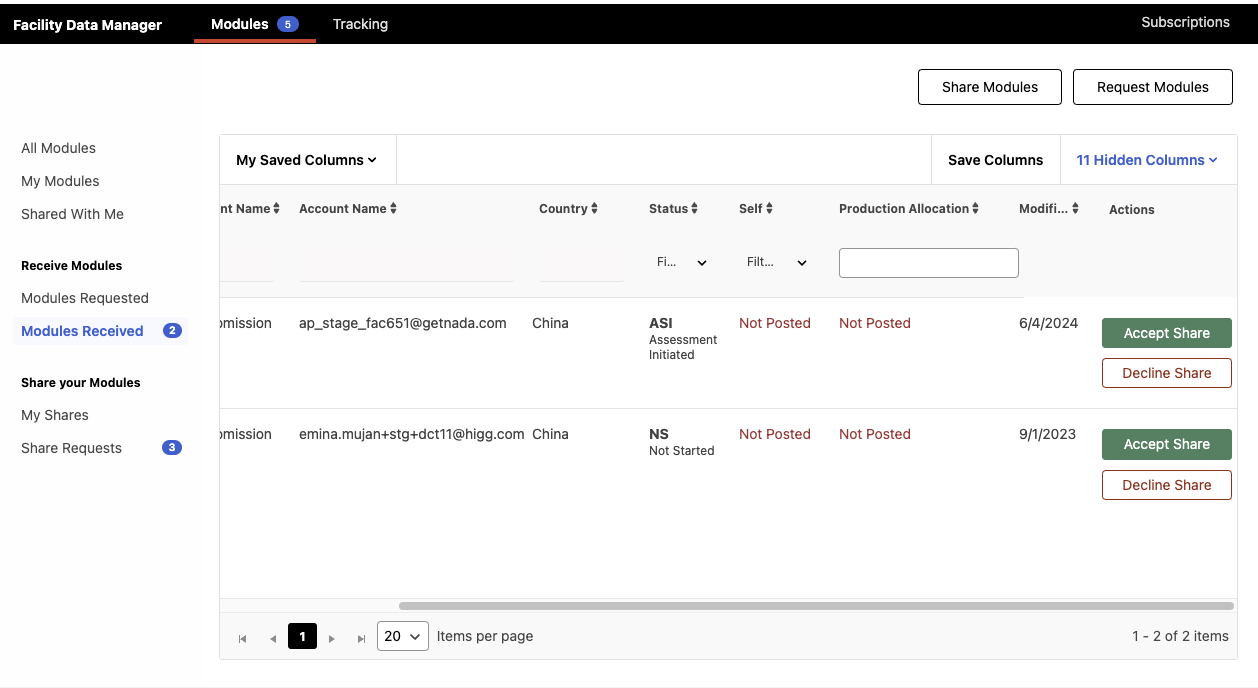Click 1 - 2 of 2 items text
Image resolution: width=1258 pixels, height=688 pixels.
pyautogui.click(x=1180, y=636)
